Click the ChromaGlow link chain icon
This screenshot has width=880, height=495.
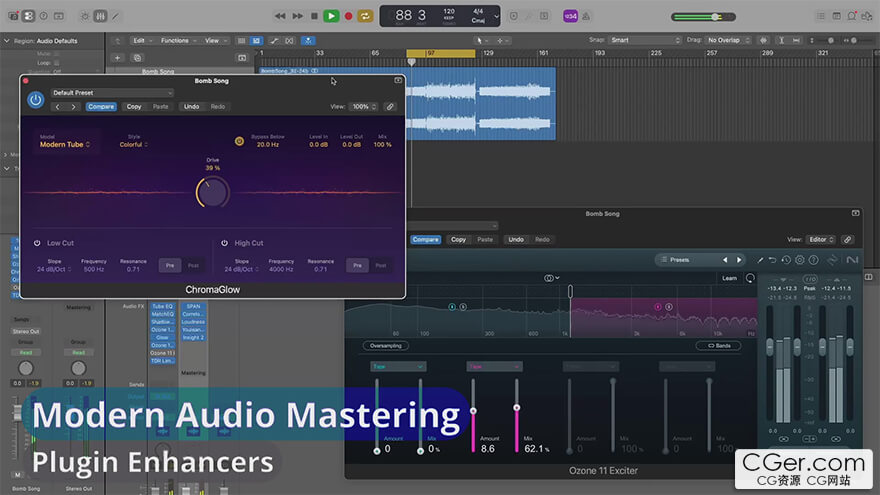[390, 107]
